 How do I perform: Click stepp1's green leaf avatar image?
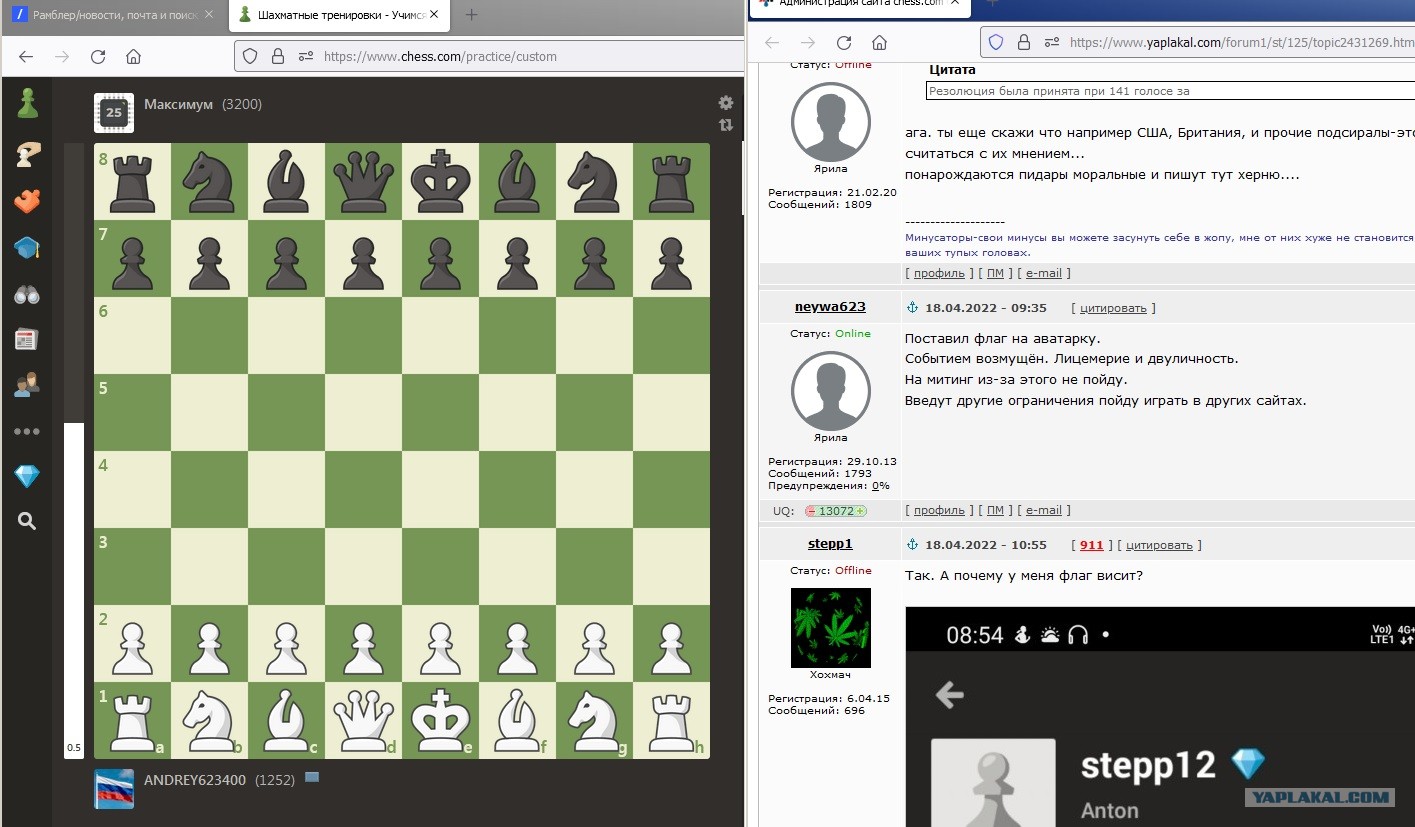(830, 627)
